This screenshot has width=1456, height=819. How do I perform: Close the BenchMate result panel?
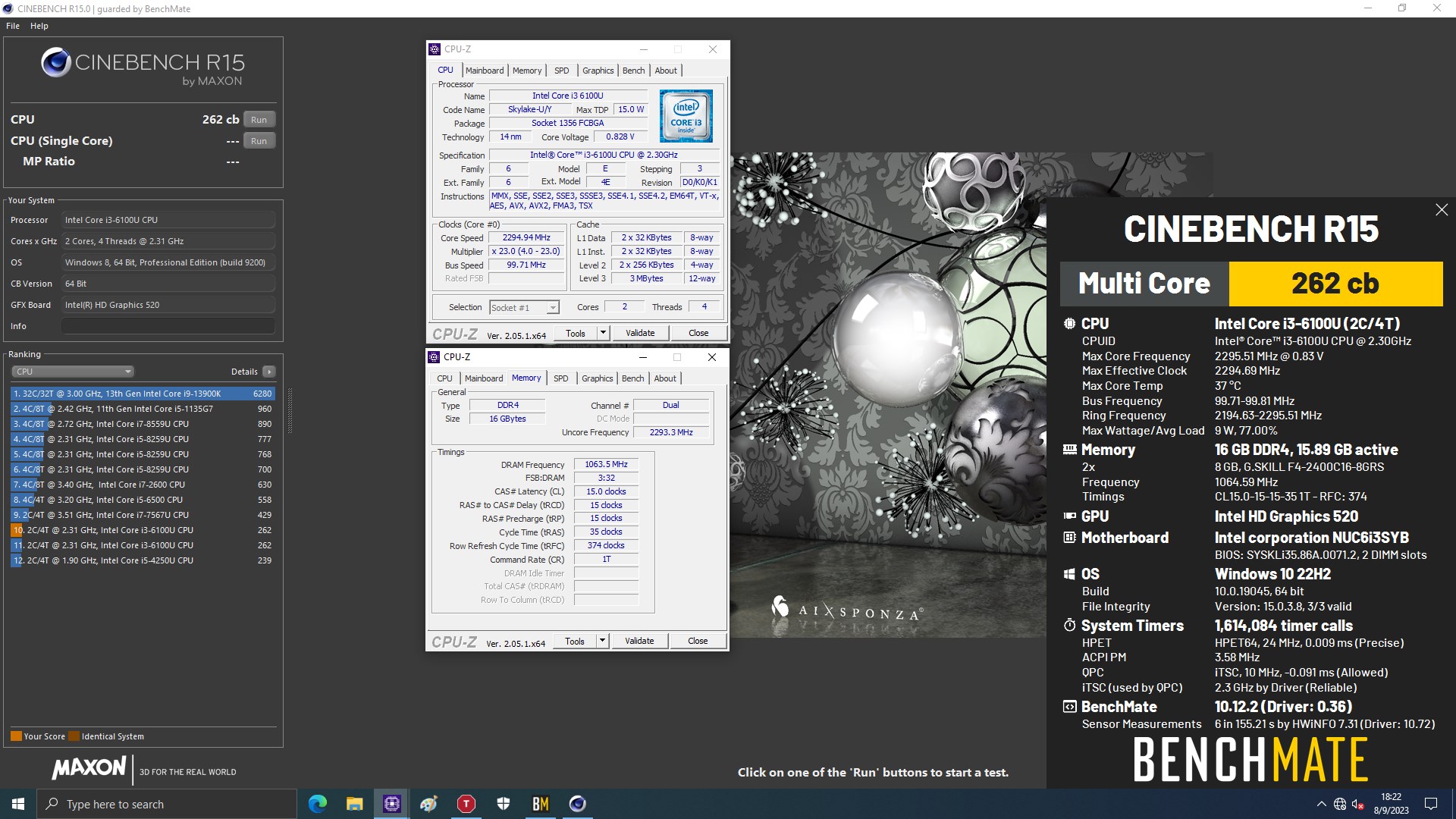click(1442, 210)
